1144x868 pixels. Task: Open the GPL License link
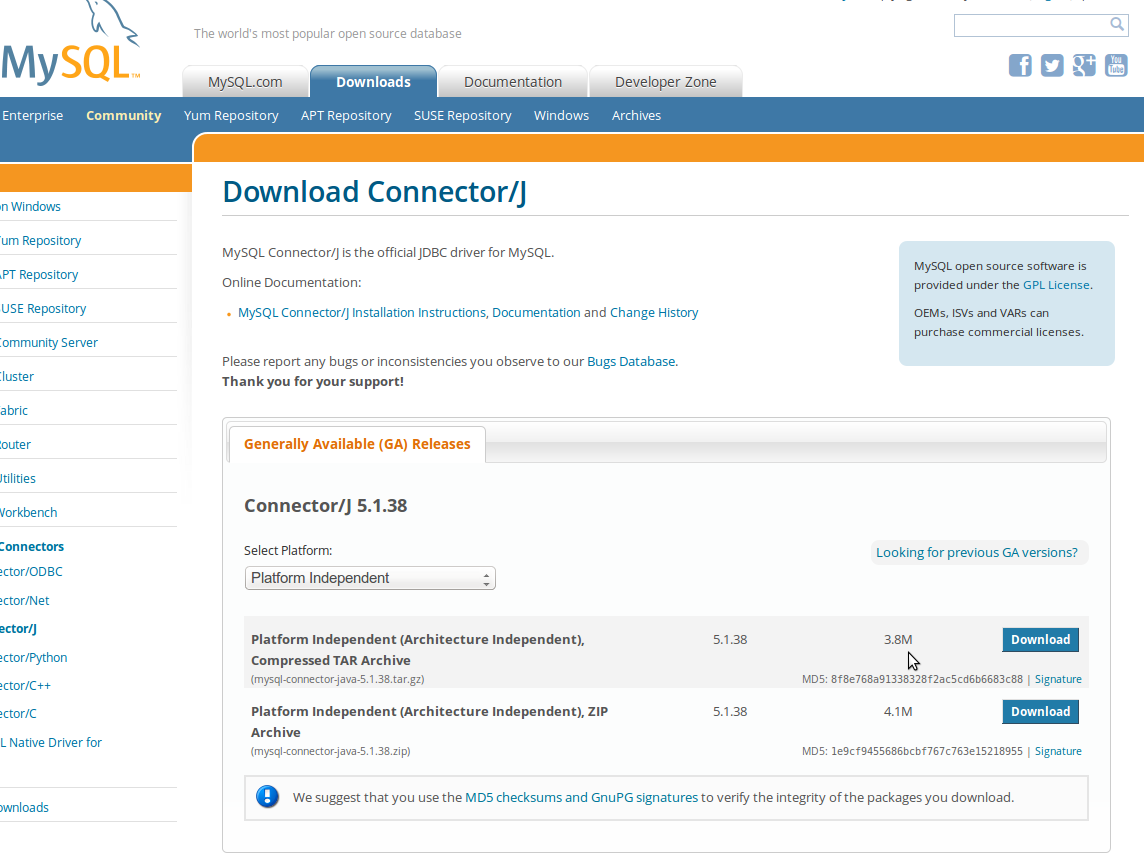[x=1055, y=284]
